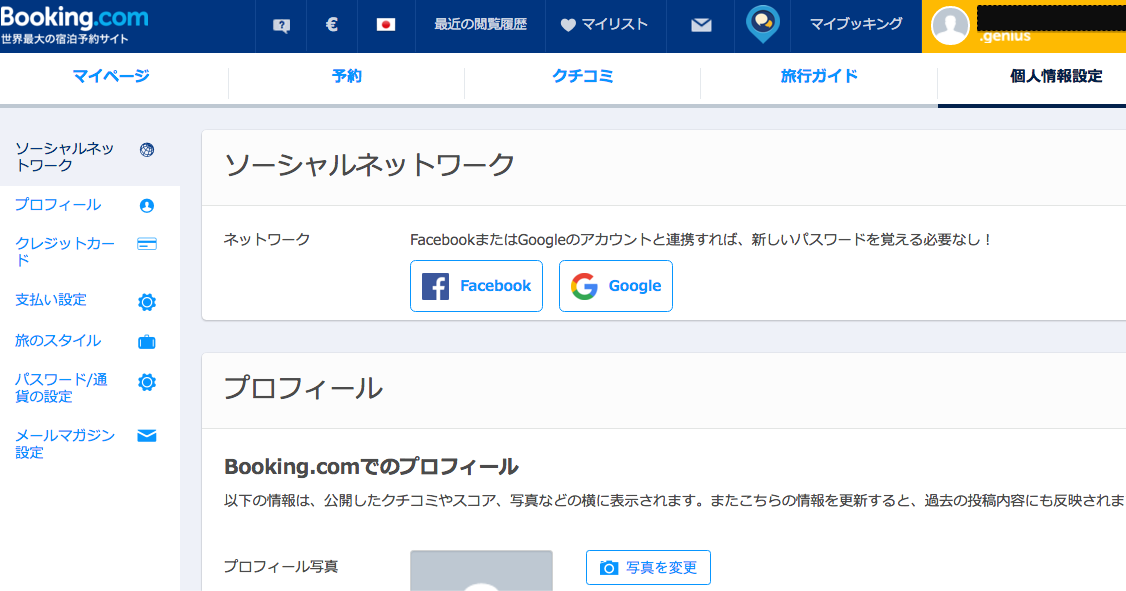
Task: Open the Japan flag language selector
Action: 386,25
